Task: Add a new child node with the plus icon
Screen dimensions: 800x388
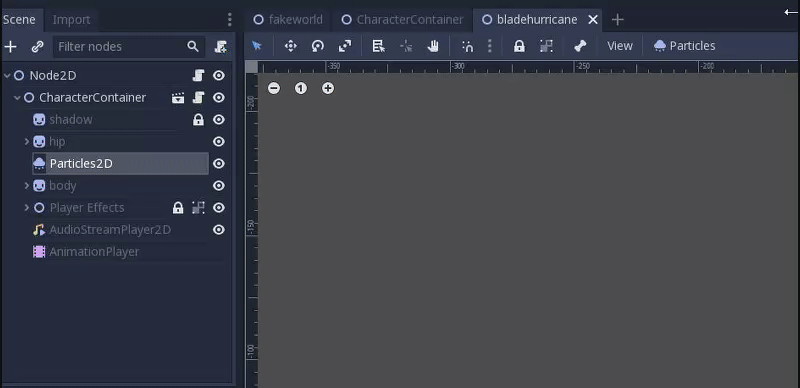Action: pos(10,46)
